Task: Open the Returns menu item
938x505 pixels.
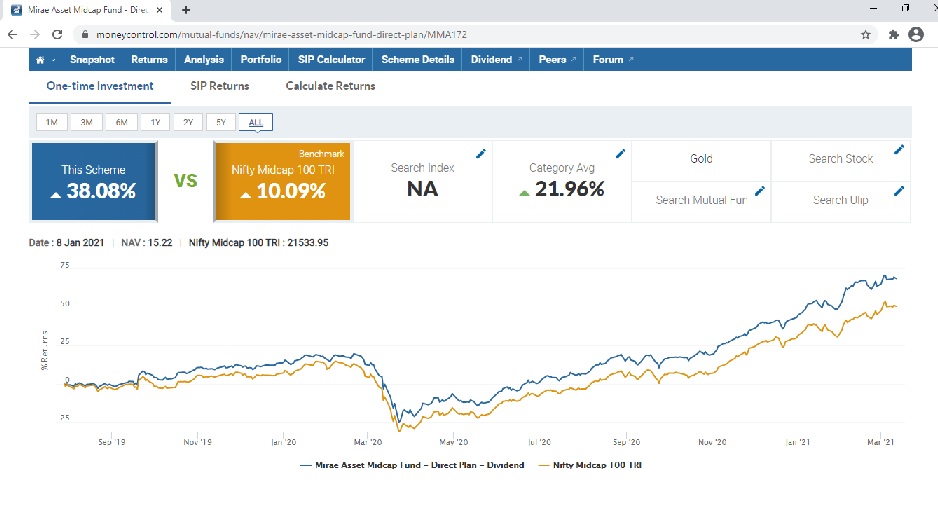Action: 149,60
